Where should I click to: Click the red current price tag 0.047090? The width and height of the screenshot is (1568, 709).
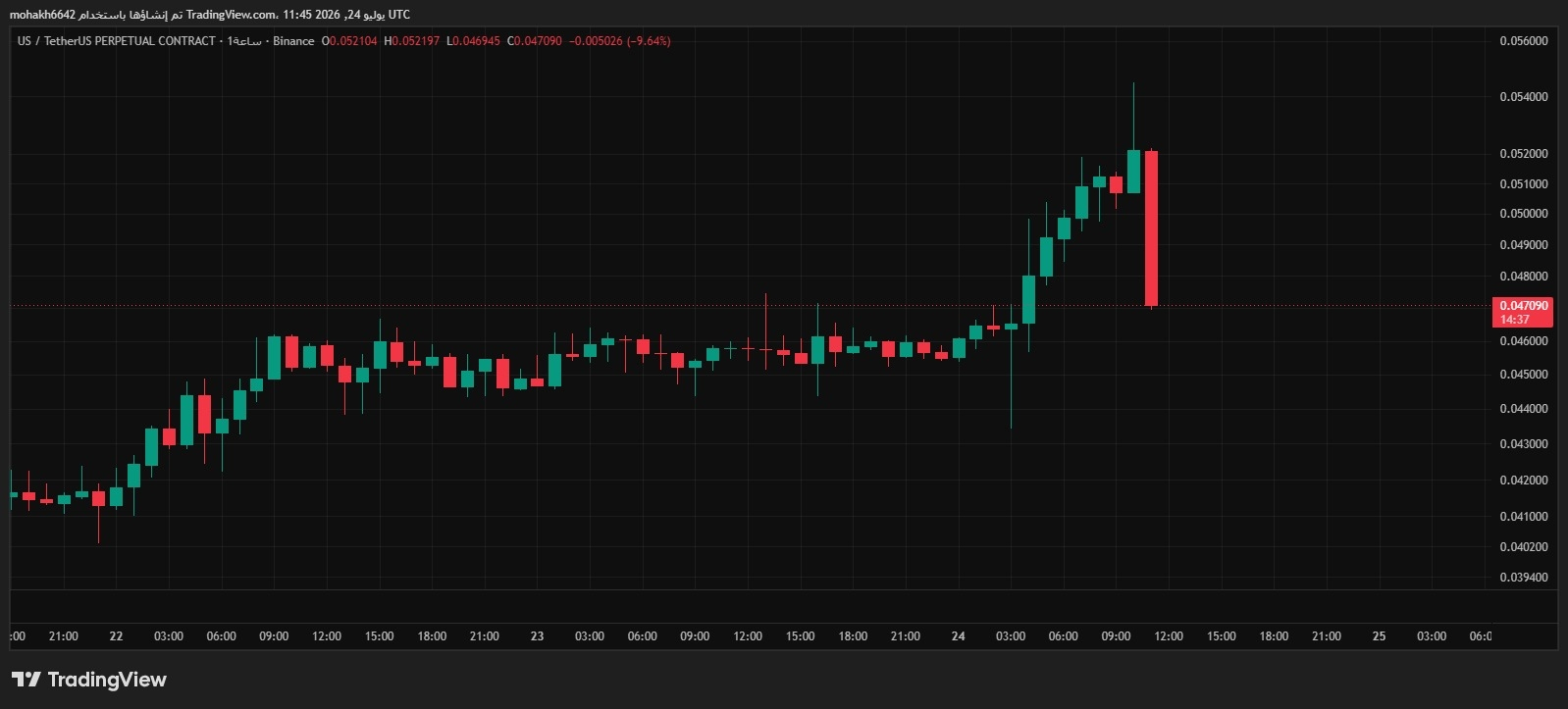pyautogui.click(x=1524, y=306)
